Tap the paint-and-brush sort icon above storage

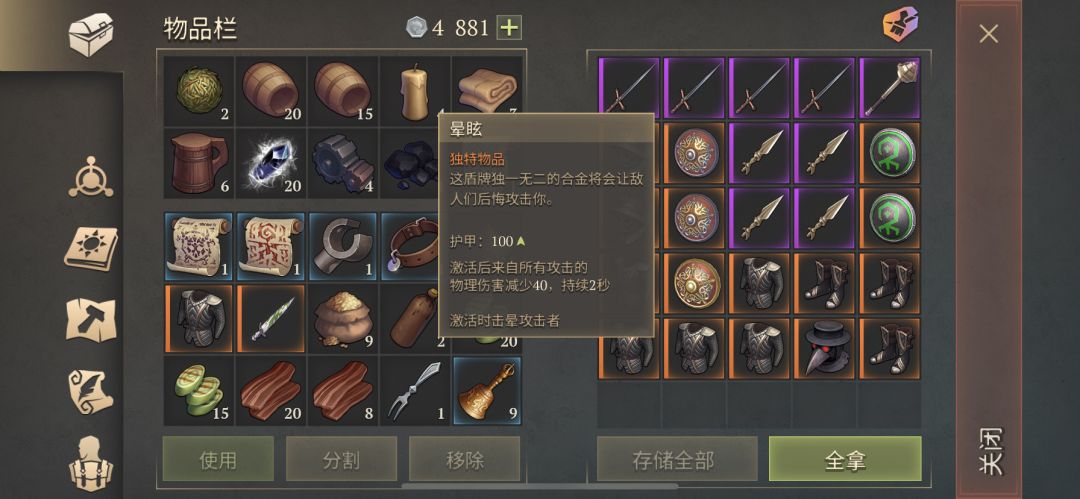pos(900,26)
